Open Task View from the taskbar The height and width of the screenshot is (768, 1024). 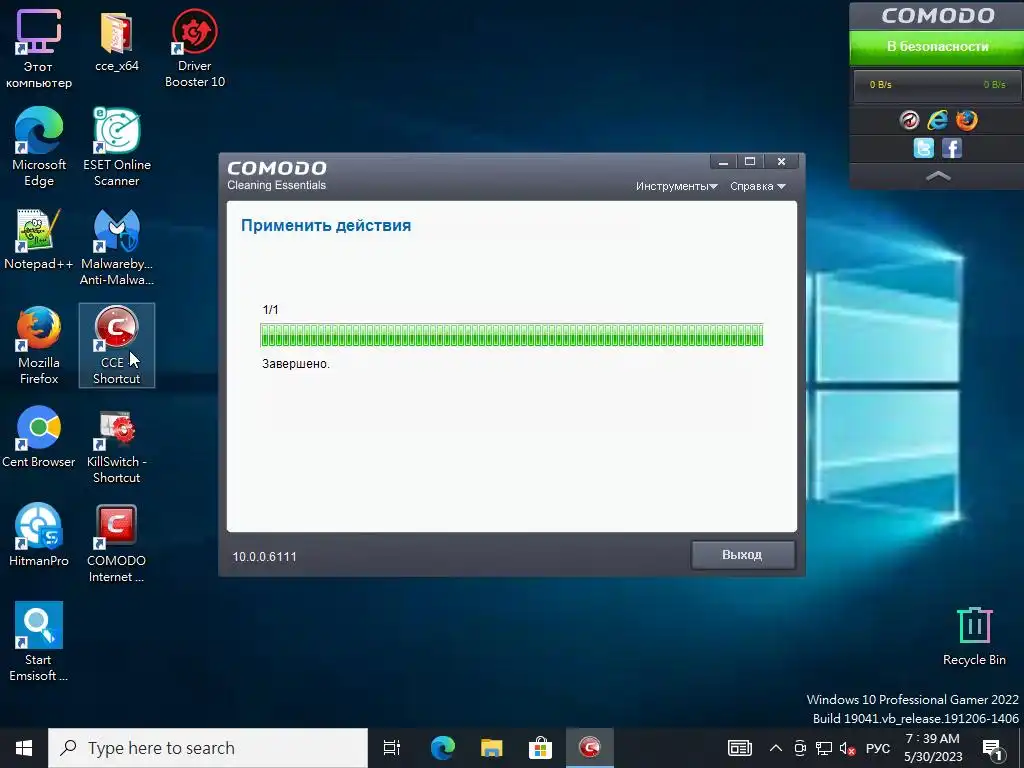coord(392,748)
